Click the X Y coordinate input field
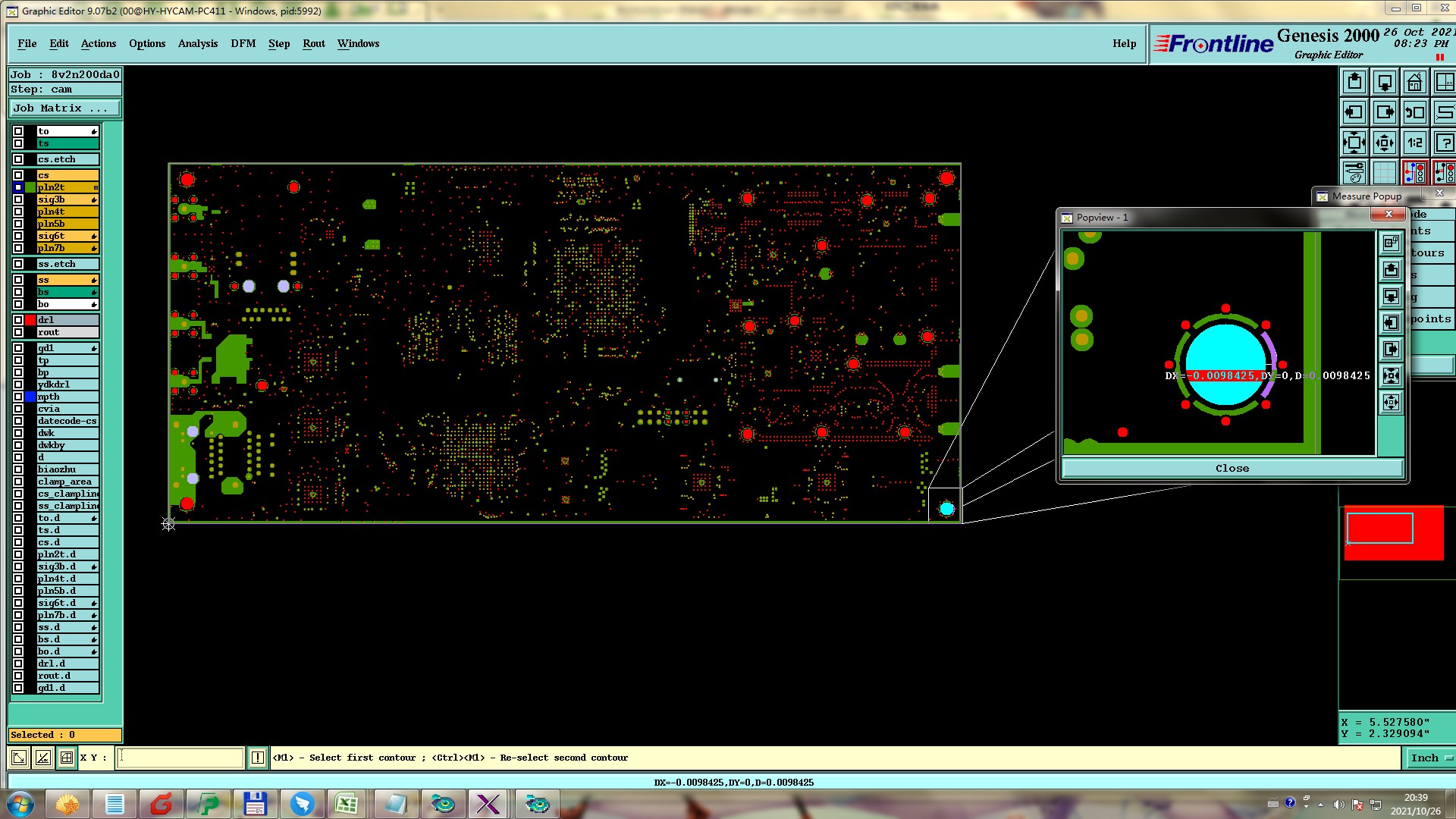 click(180, 758)
